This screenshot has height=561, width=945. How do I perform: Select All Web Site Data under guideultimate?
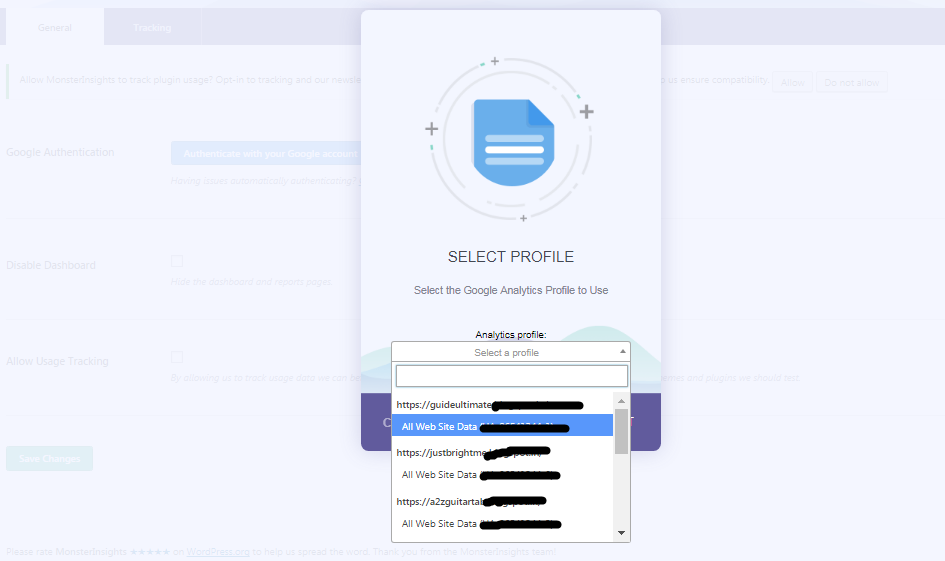pos(503,426)
